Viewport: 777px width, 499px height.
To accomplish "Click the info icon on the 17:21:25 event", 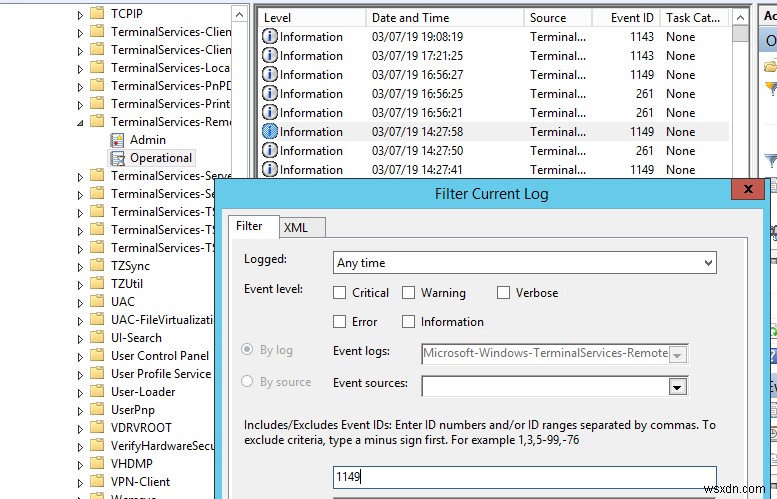I will pos(270,55).
